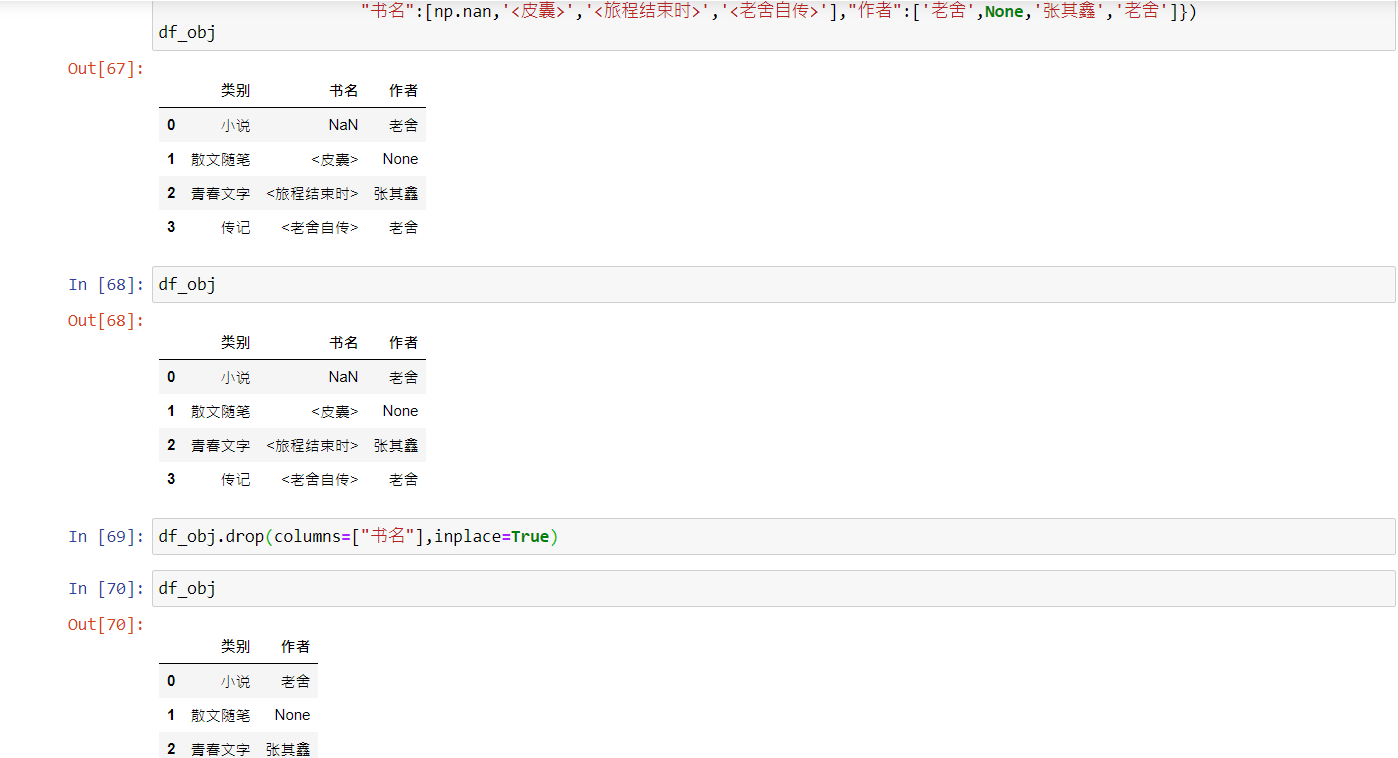Click 张其鑫 in the Out[68] table
Screen dimensions: 1398x758
[396, 445]
